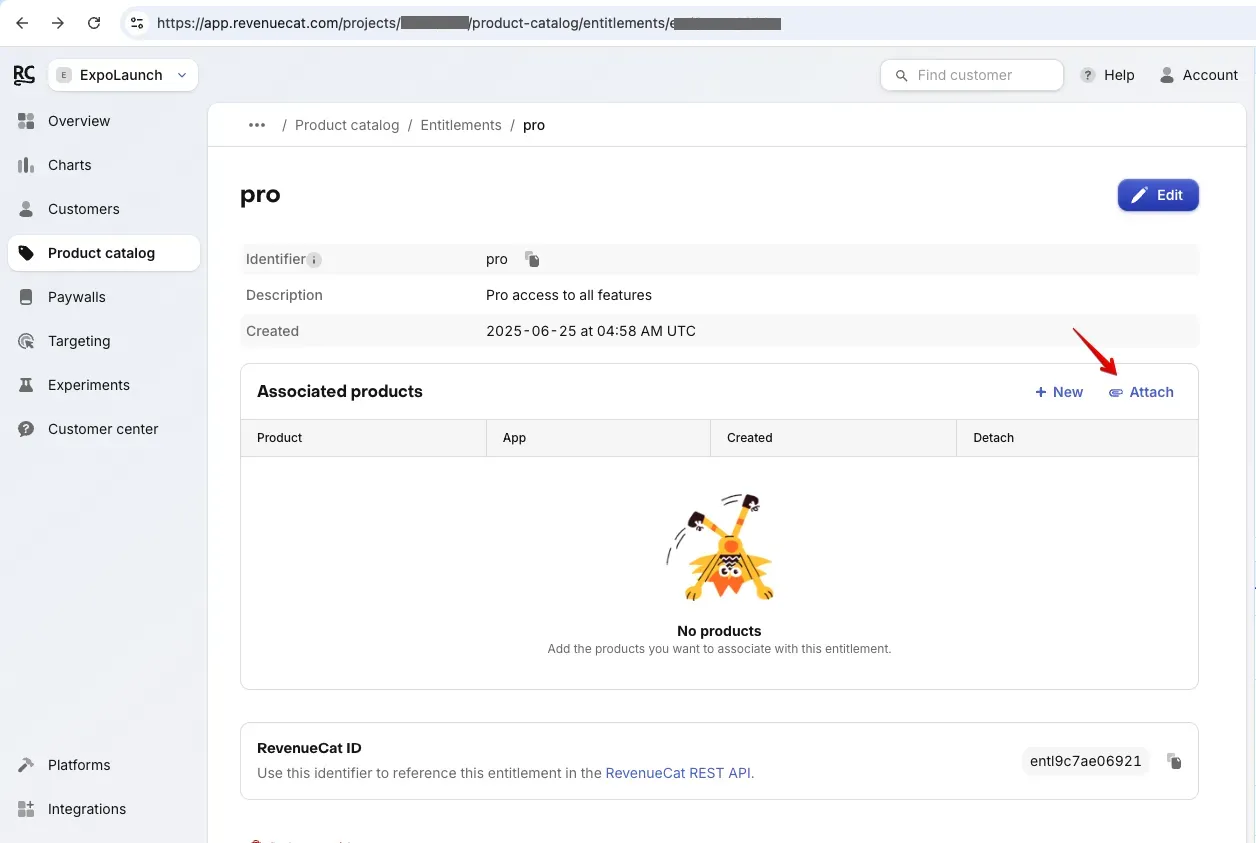Expand the breadcrumb ellipsis menu

(x=257, y=125)
